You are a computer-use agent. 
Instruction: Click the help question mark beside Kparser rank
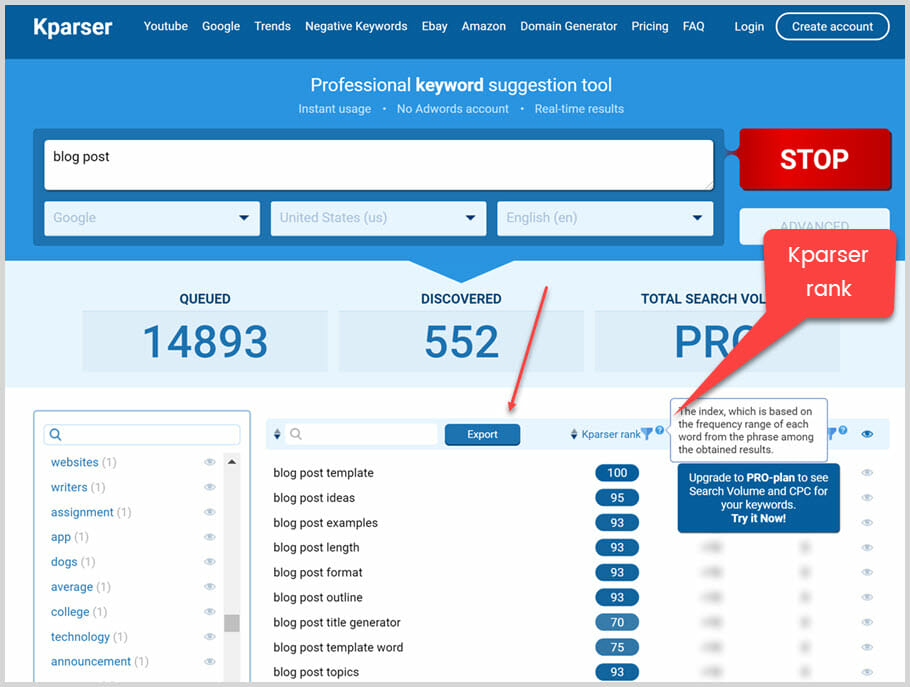659,430
